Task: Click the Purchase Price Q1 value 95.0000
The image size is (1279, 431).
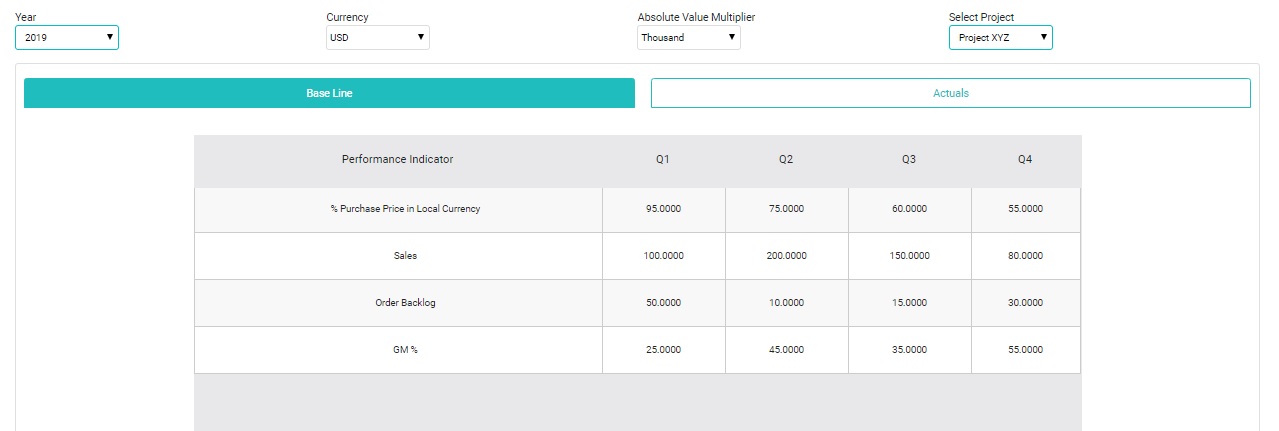Action: (x=663, y=209)
